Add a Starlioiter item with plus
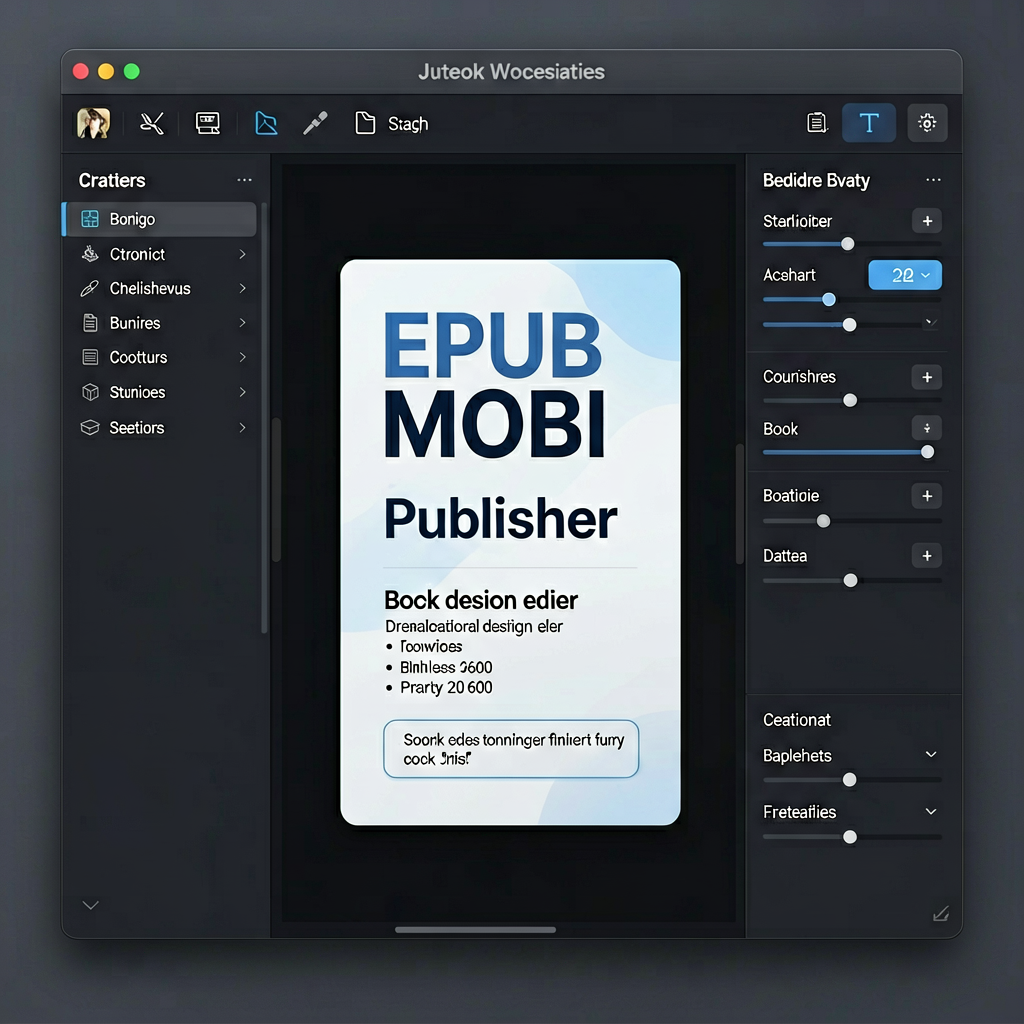Viewport: 1024px width, 1024px height. tap(927, 221)
